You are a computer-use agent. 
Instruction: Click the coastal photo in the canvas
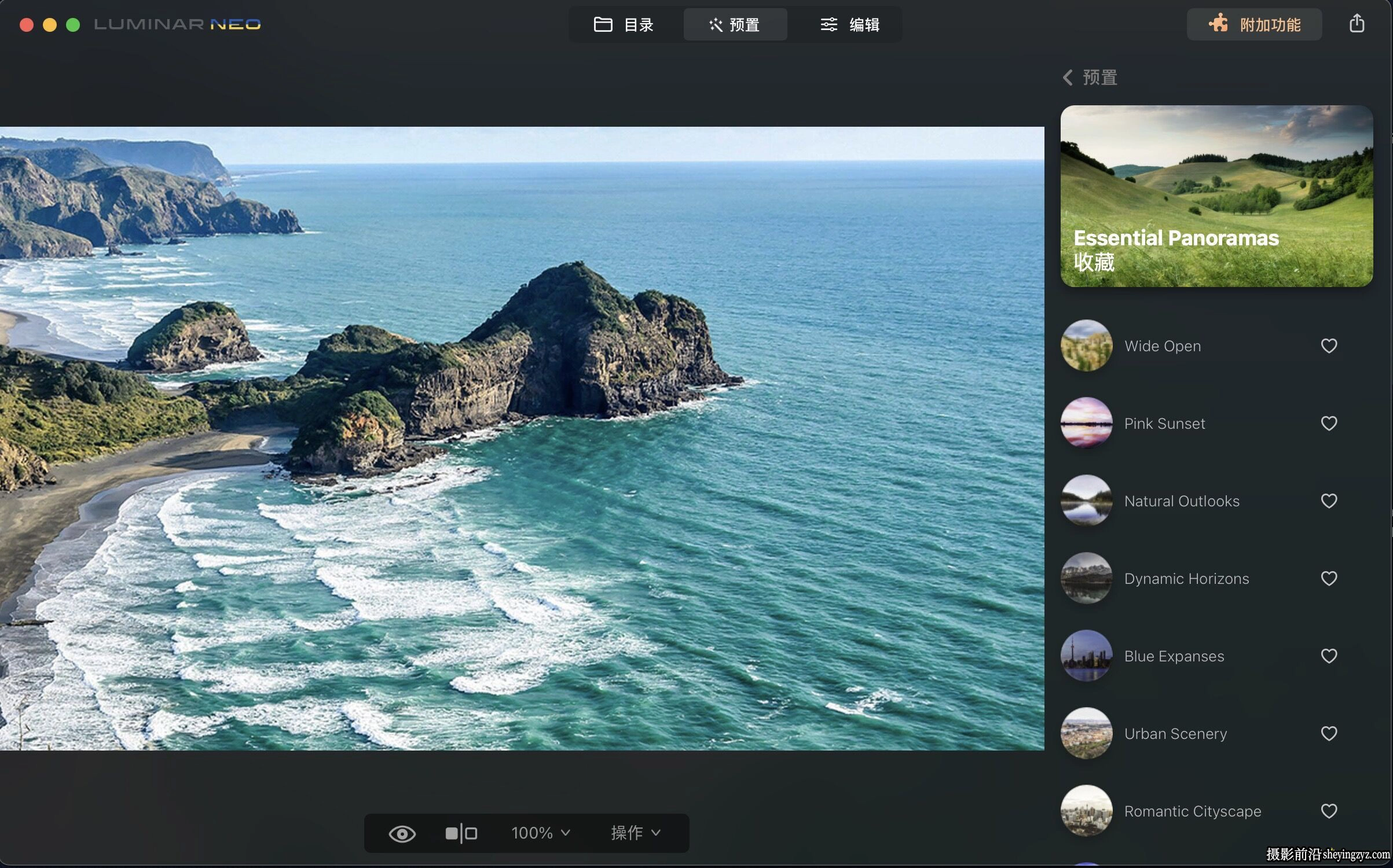click(x=522, y=439)
